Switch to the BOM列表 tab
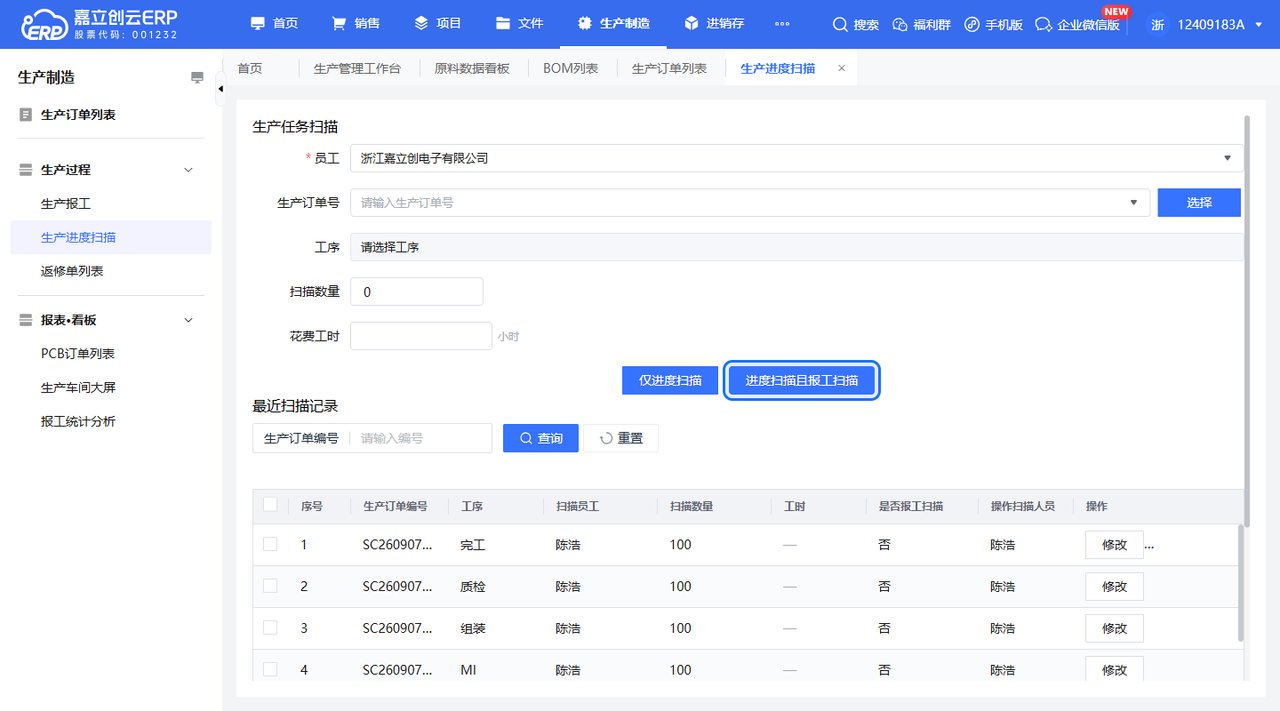The height and width of the screenshot is (711, 1280). click(571, 68)
